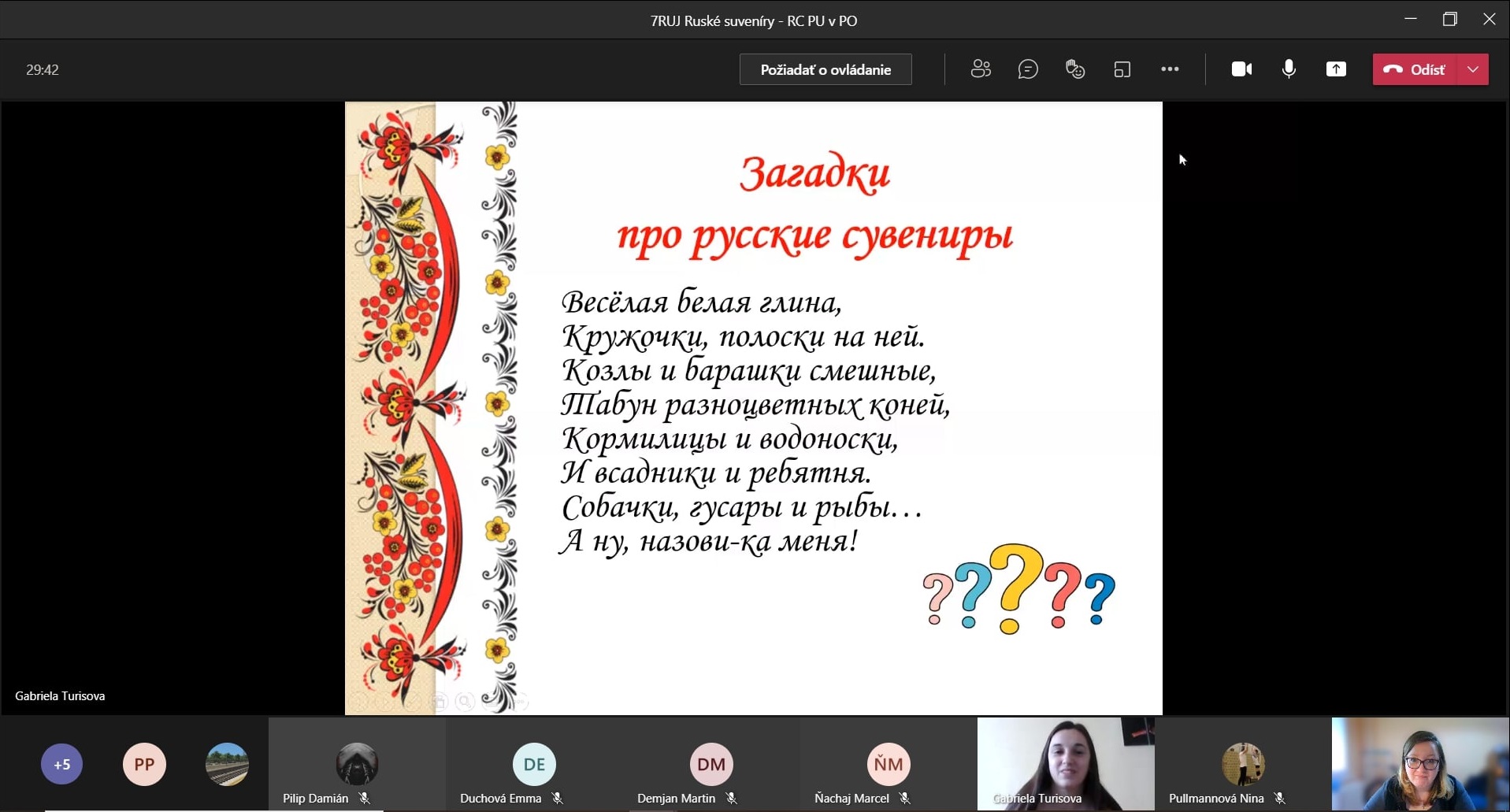
Task: Toggle the camera on or off
Action: 1241,69
